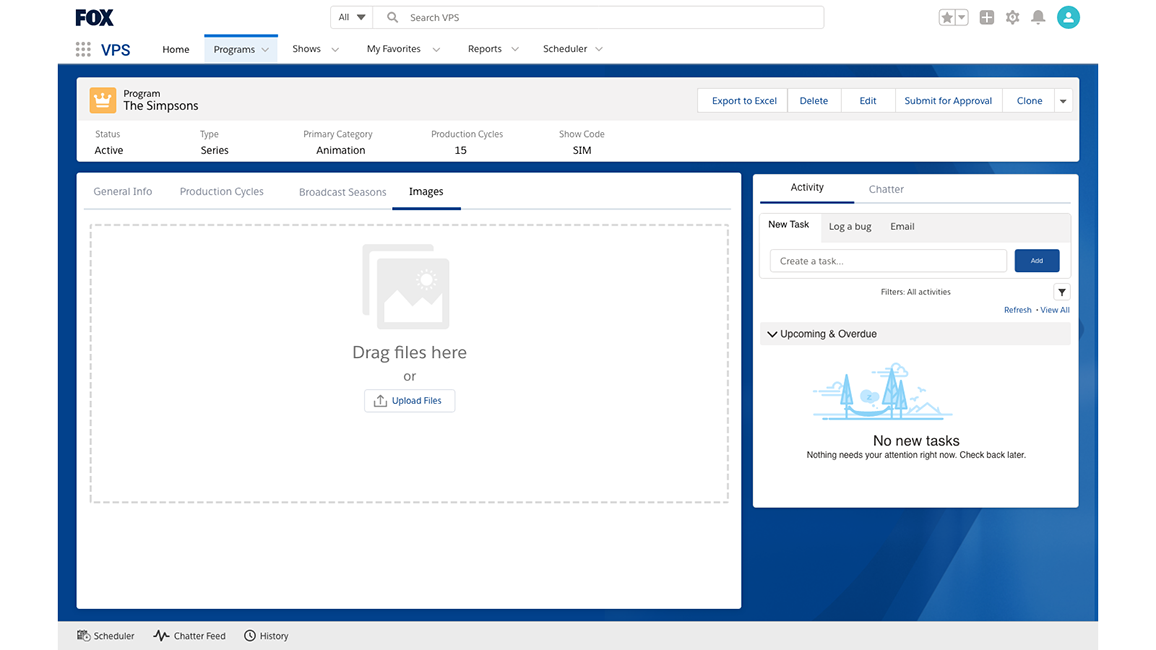Open the notifications bell
The image size is (1156, 650).
[1040, 17]
